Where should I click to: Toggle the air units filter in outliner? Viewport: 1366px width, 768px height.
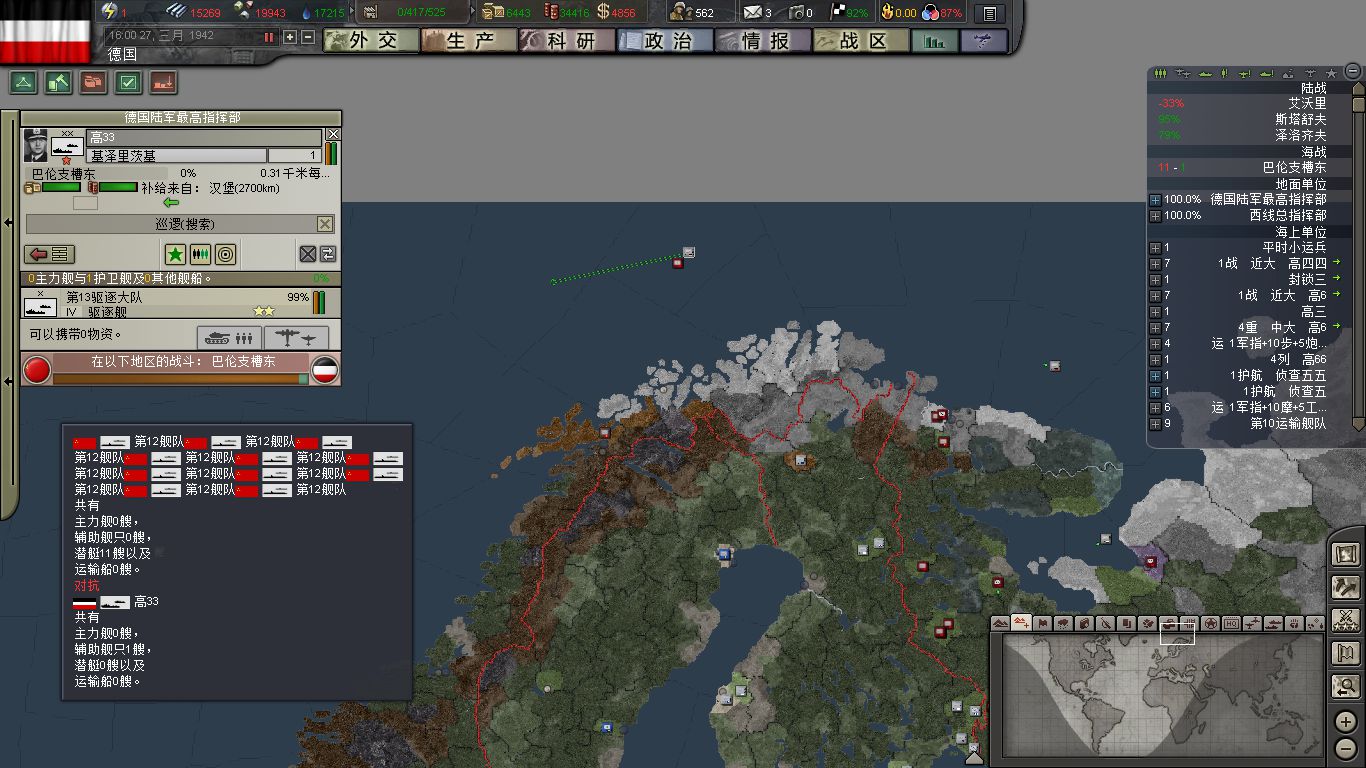[x=1183, y=73]
